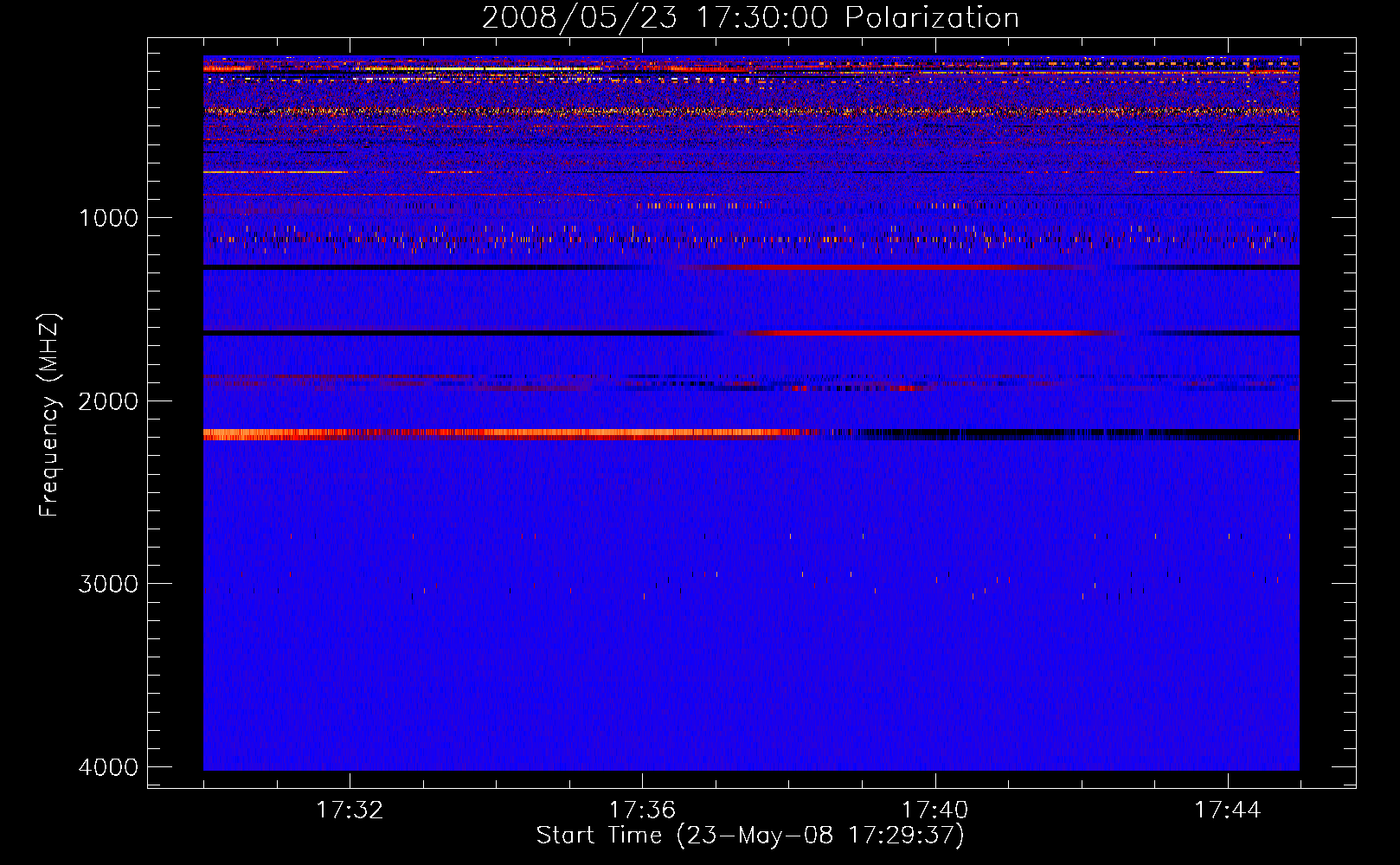The width and height of the screenshot is (1400, 865).
Task: Click the 17:36 time tick label
Action: point(642,811)
